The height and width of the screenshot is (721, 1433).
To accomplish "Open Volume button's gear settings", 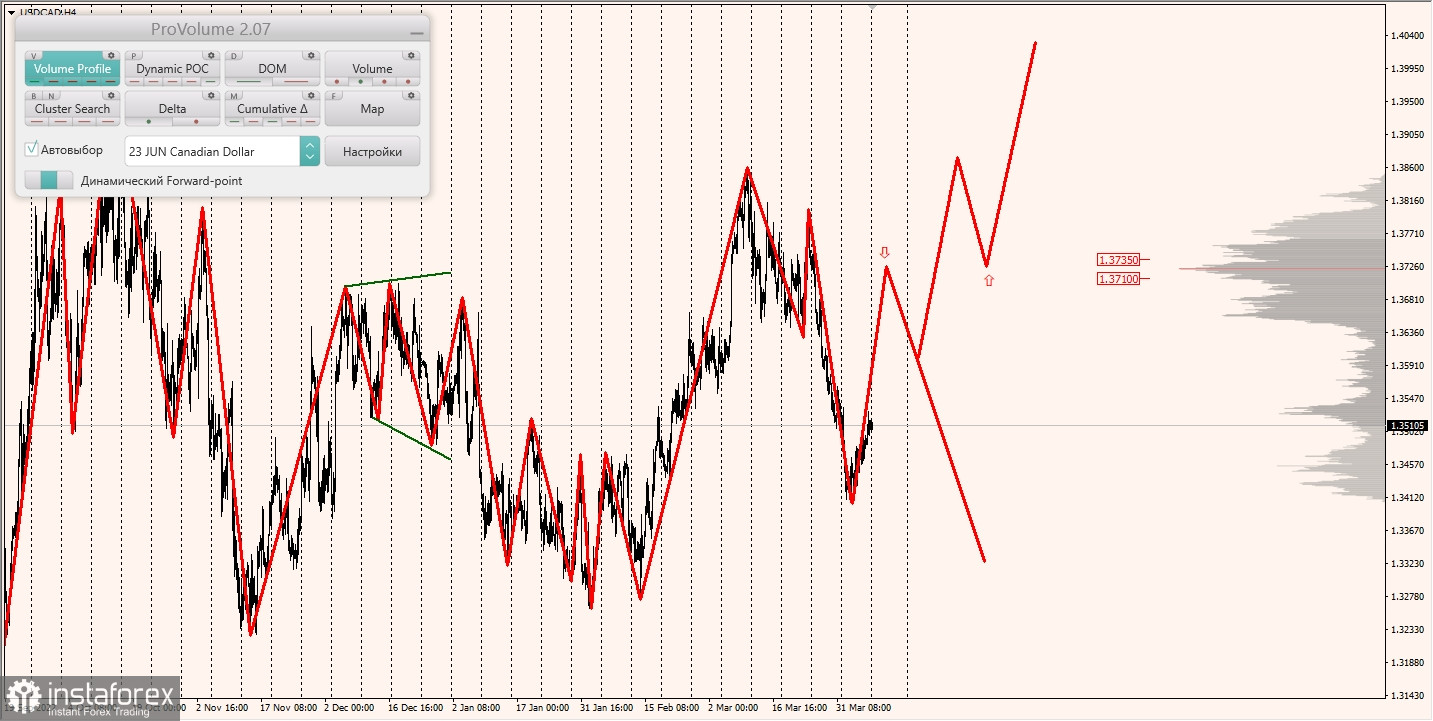I will point(411,55).
